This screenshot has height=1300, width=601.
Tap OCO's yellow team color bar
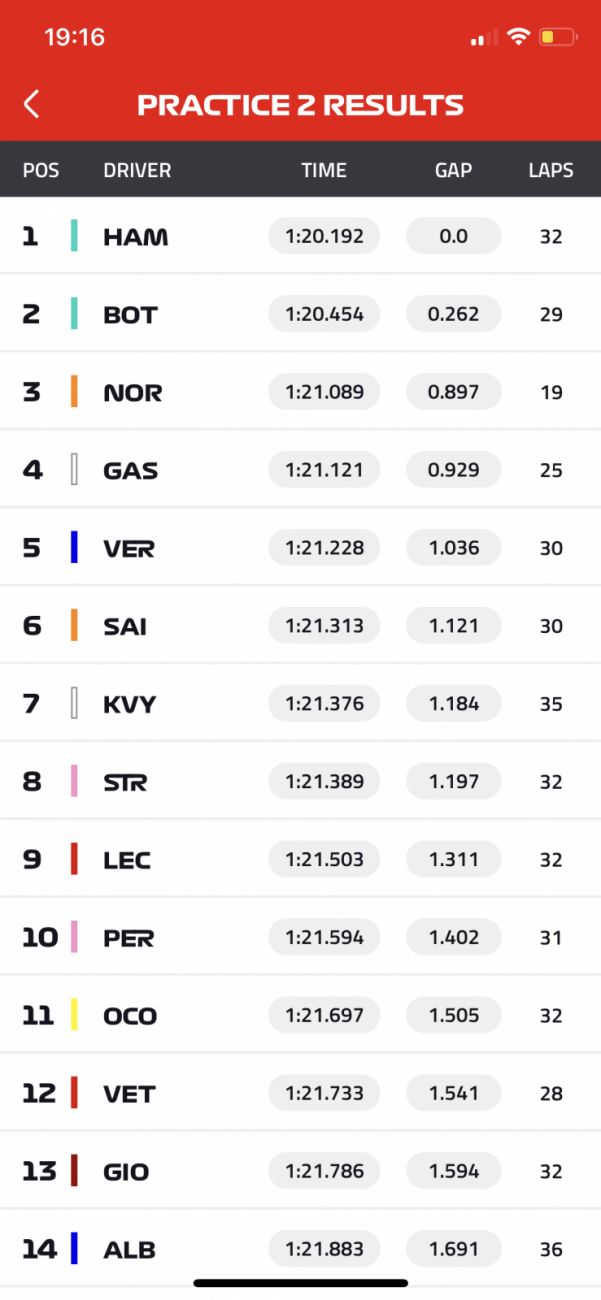point(74,1016)
